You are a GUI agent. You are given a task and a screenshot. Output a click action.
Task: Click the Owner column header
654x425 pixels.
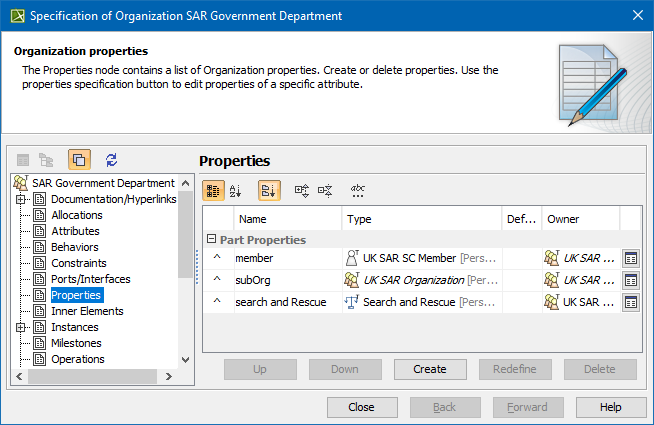(562, 219)
